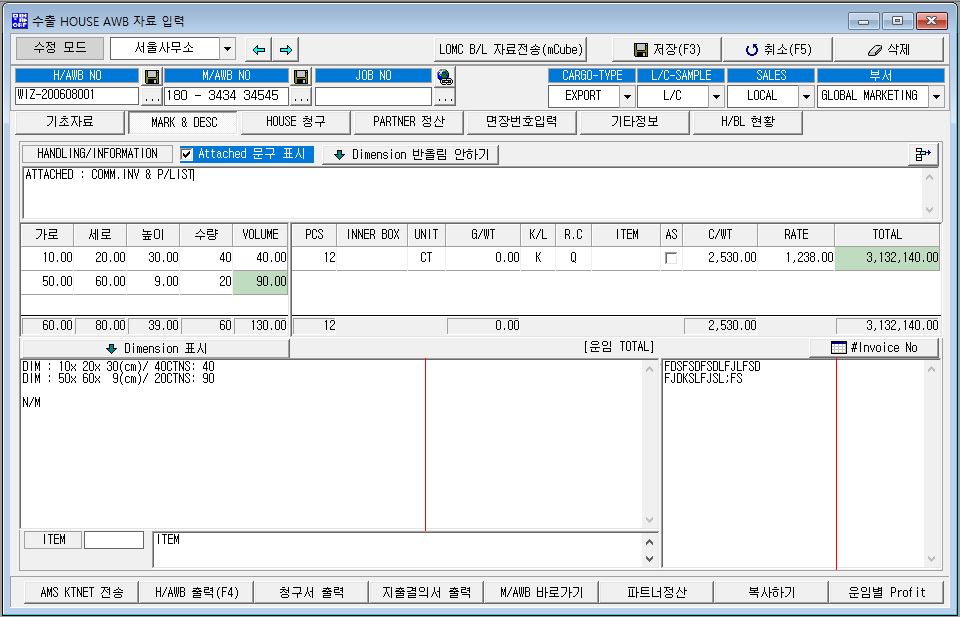Click the VOLUME column header
Screen dimensions: 960x617
[x=260, y=235]
